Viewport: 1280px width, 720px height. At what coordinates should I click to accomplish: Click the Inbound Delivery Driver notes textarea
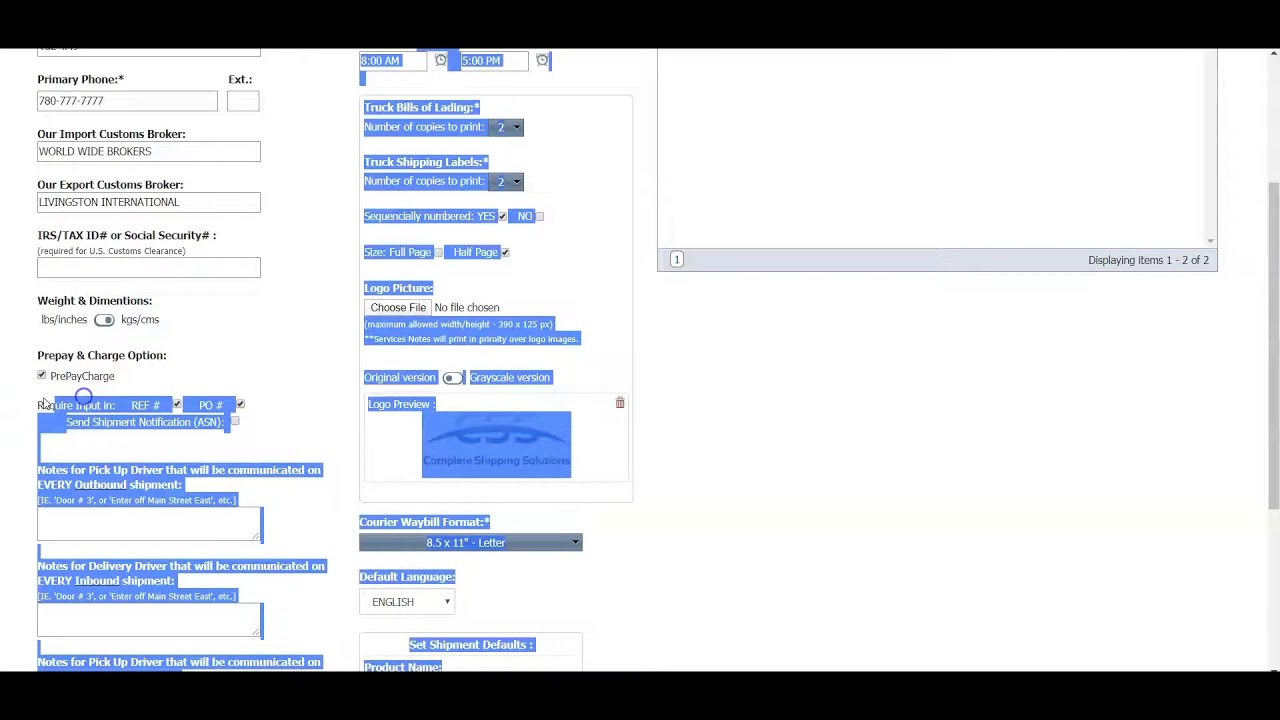150,620
